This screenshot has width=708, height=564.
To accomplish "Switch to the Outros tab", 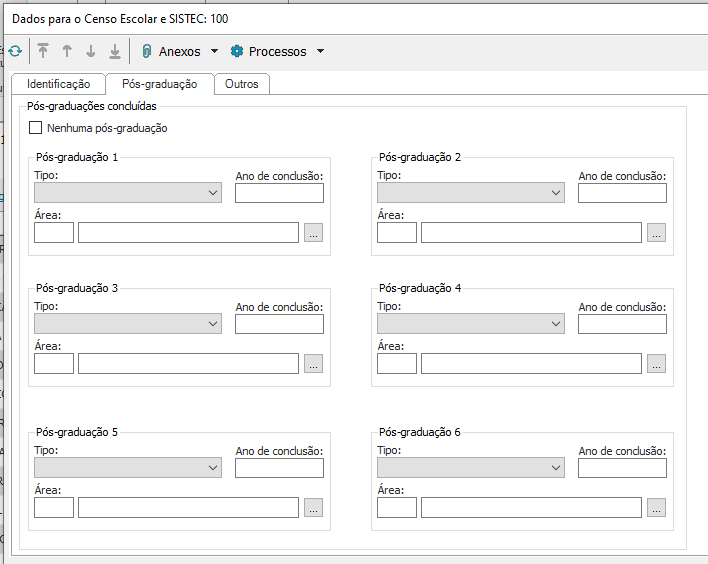I will pyautogui.click(x=241, y=84).
